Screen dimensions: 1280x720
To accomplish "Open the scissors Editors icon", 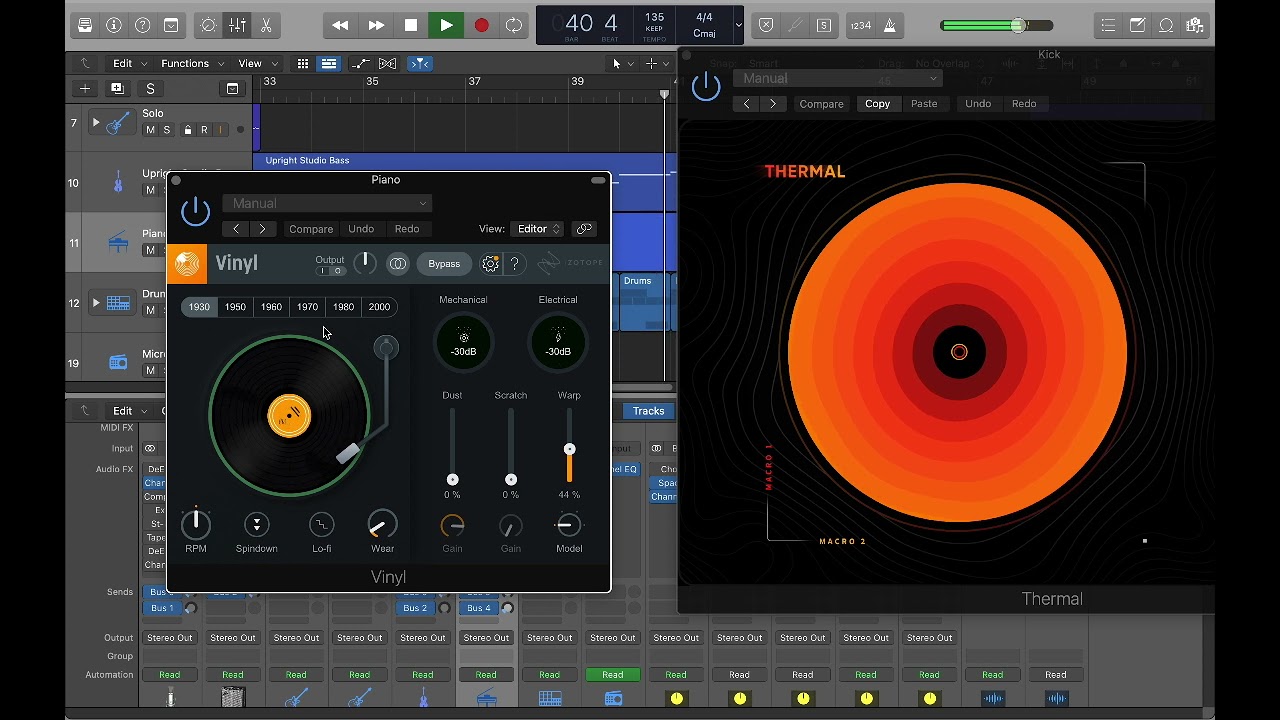I will (x=266, y=25).
